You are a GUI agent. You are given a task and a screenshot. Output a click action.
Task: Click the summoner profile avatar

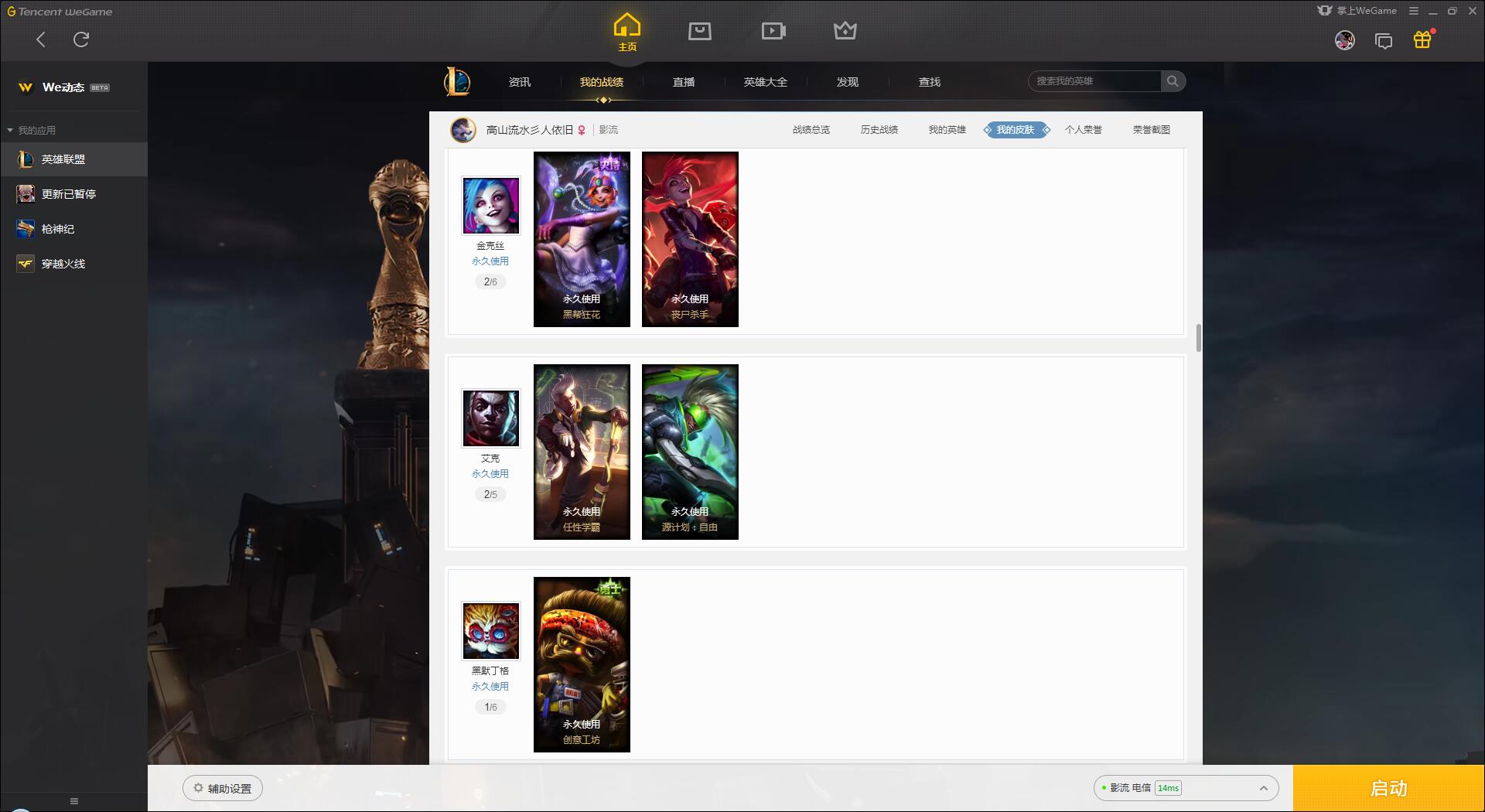(463, 130)
